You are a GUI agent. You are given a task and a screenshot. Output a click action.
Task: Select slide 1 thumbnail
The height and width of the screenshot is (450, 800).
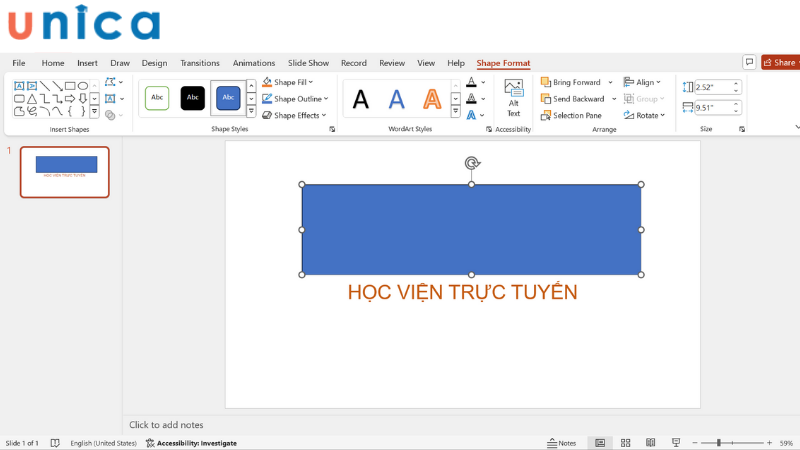pos(65,172)
